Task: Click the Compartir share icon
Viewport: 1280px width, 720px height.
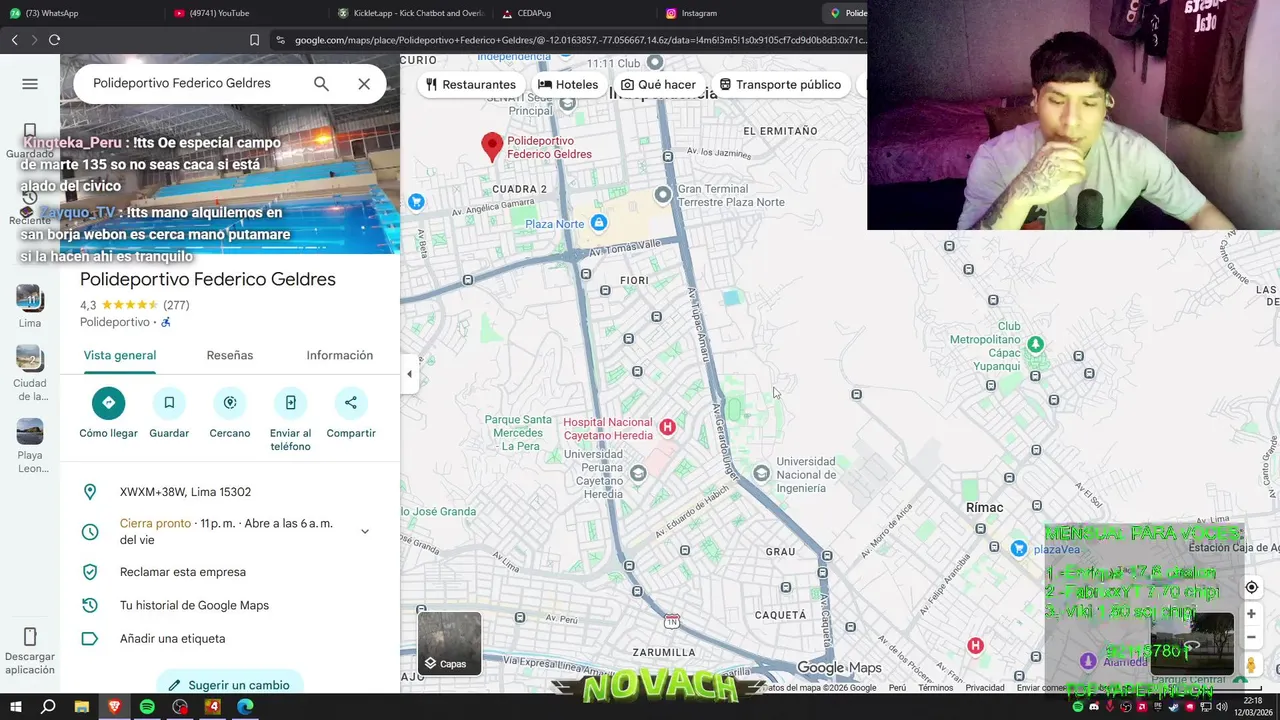Action: click(351, 403)
